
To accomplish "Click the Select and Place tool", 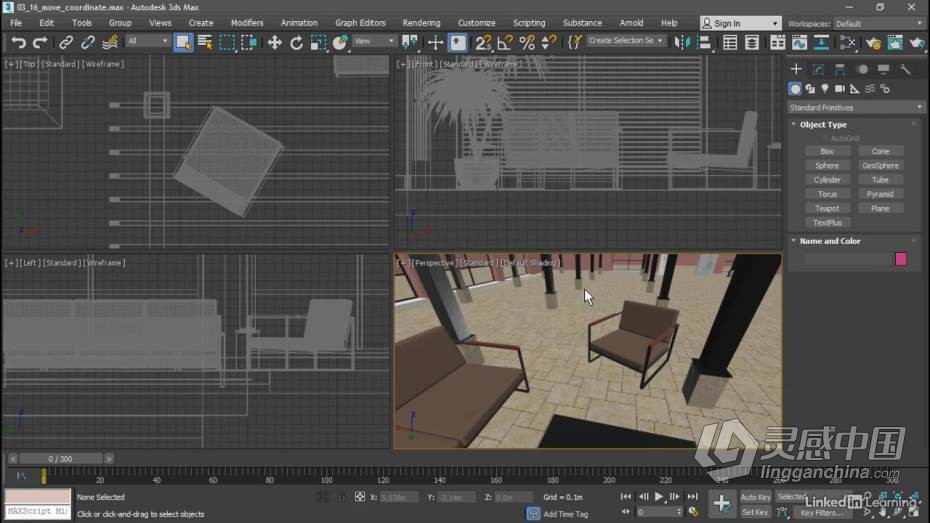I will coord(340,42).
